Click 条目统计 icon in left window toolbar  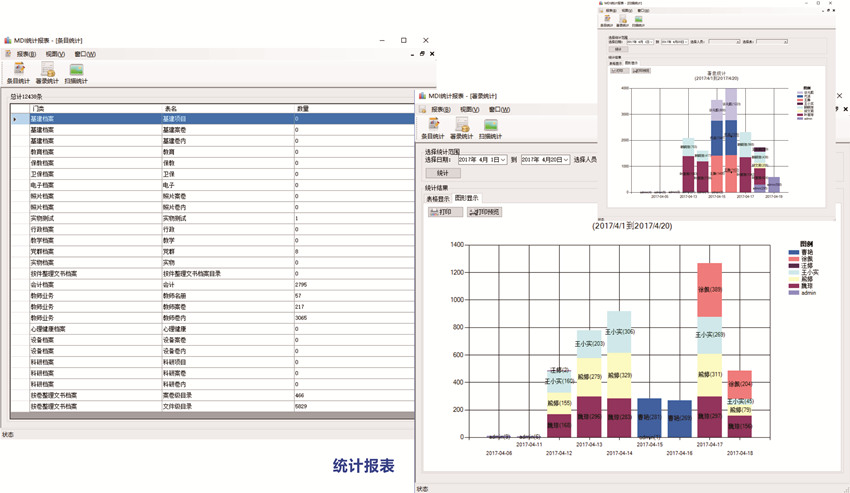[x=19, y=73]
